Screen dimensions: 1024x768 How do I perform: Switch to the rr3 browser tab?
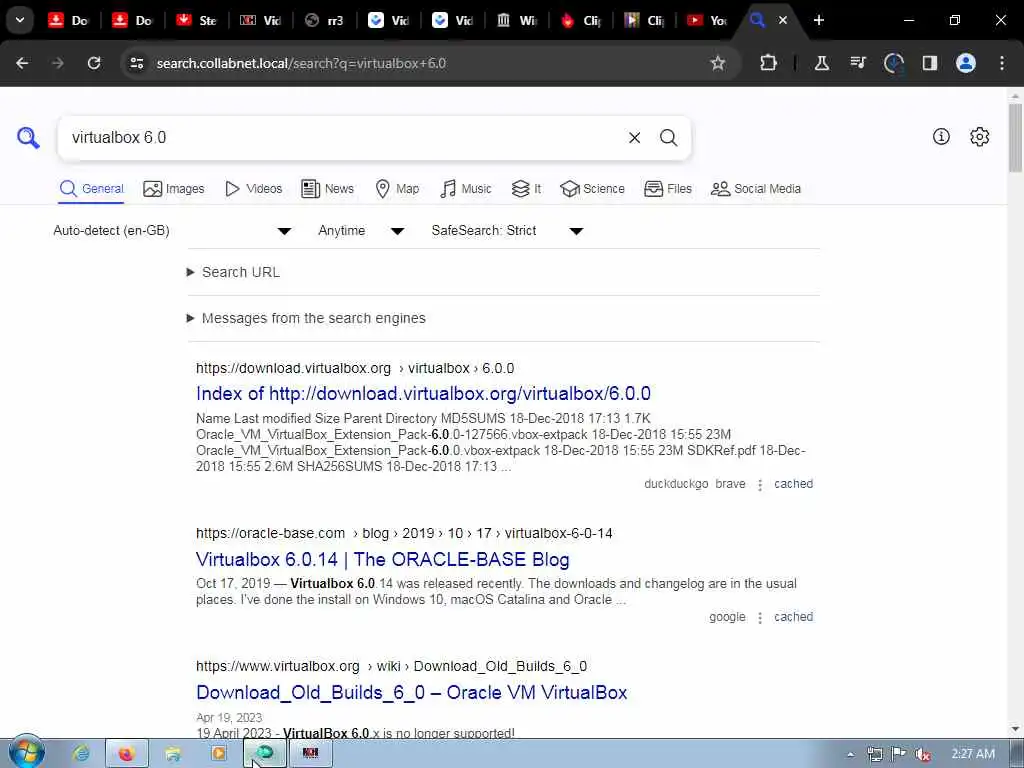click(325, 20)
